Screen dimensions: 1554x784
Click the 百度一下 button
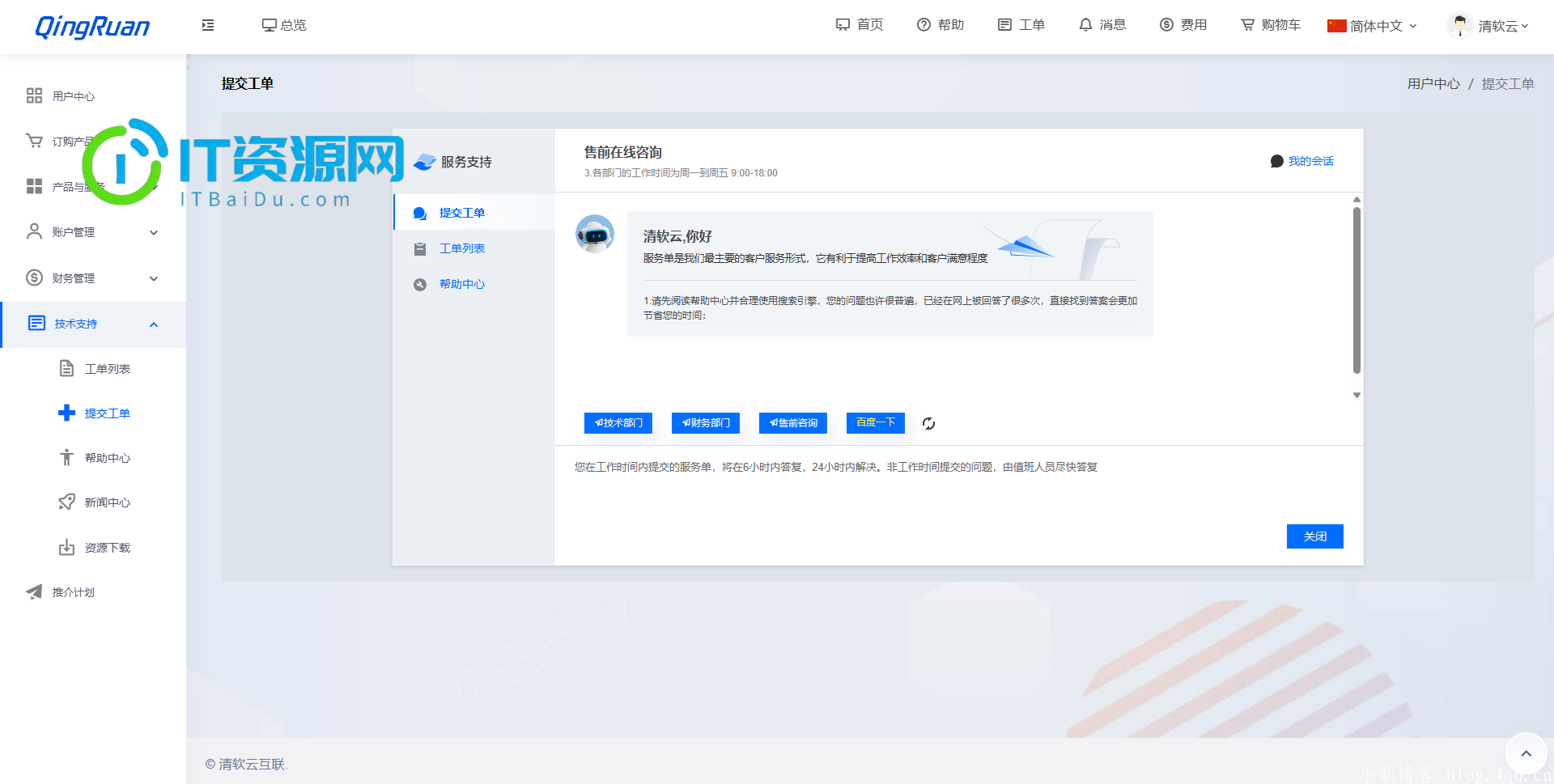coord(876,422)
